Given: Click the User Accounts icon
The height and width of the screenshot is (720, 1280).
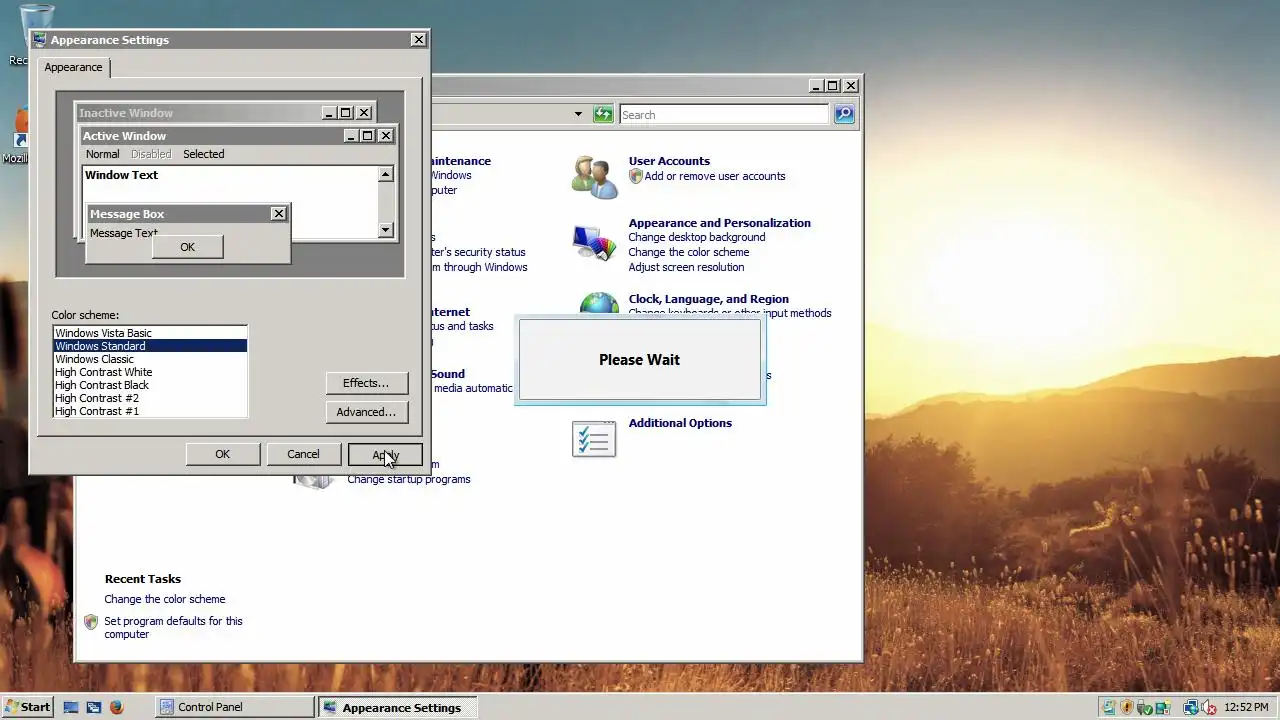Looking at the screenshot, I should pos(594,177).
